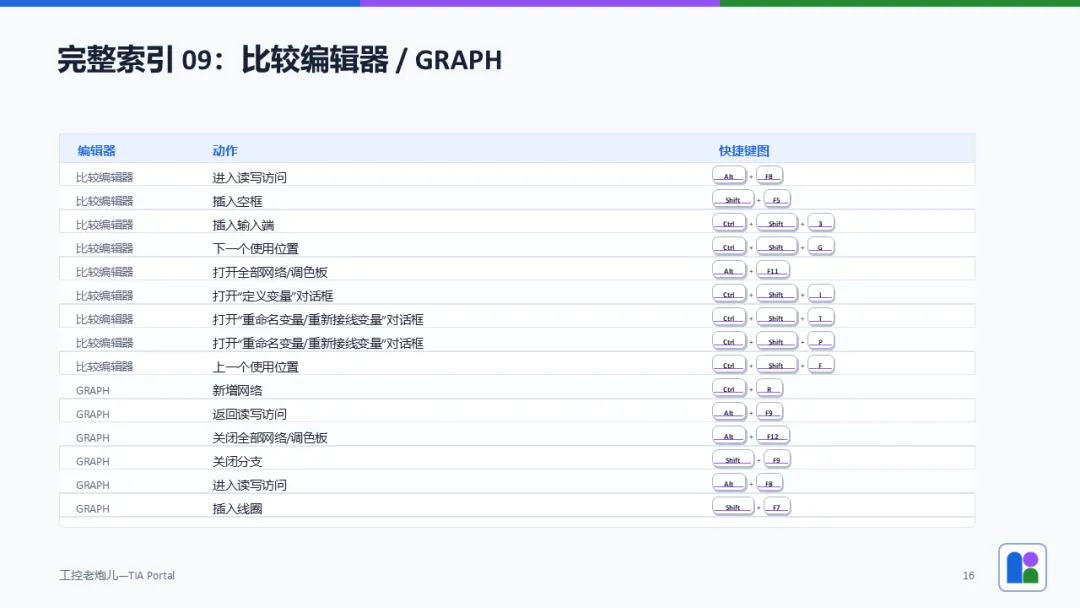Click the 插入输入端 action cell
This screenshot has height=608, width=1080.
(x=243, y=224)
